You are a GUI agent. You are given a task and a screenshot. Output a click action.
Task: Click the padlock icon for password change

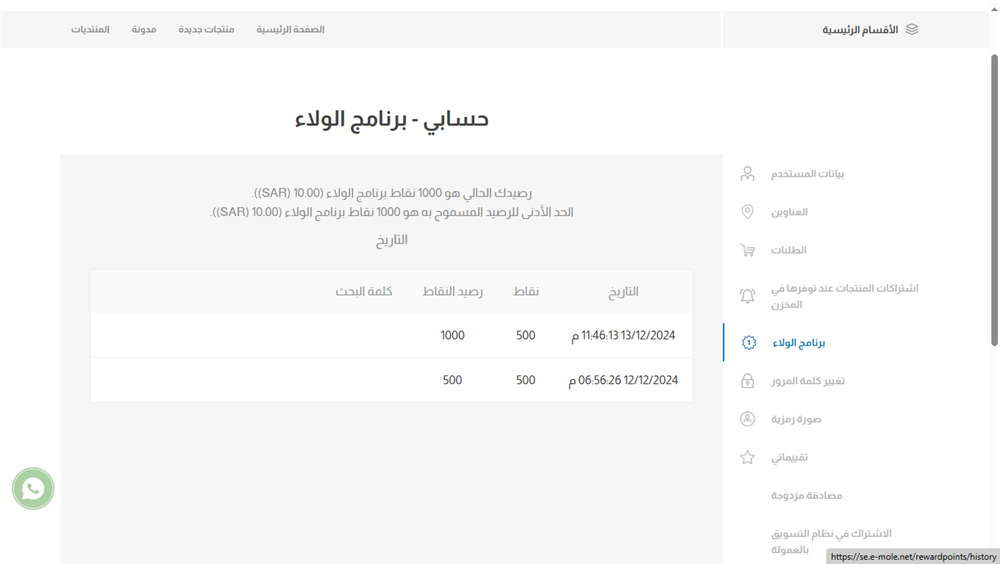tap(747, 381)
